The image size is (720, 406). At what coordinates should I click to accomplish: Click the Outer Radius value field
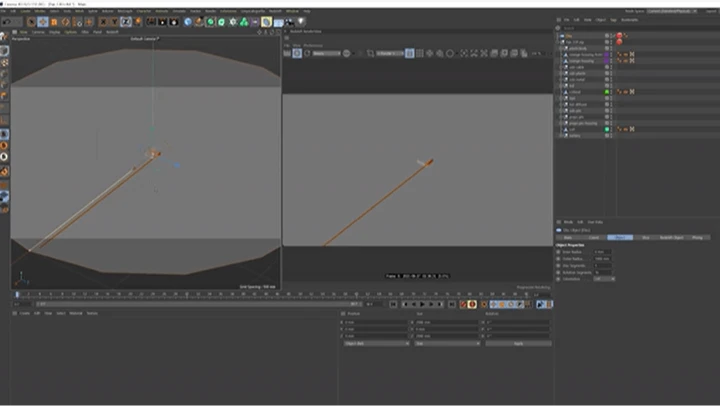pos(602,259)
